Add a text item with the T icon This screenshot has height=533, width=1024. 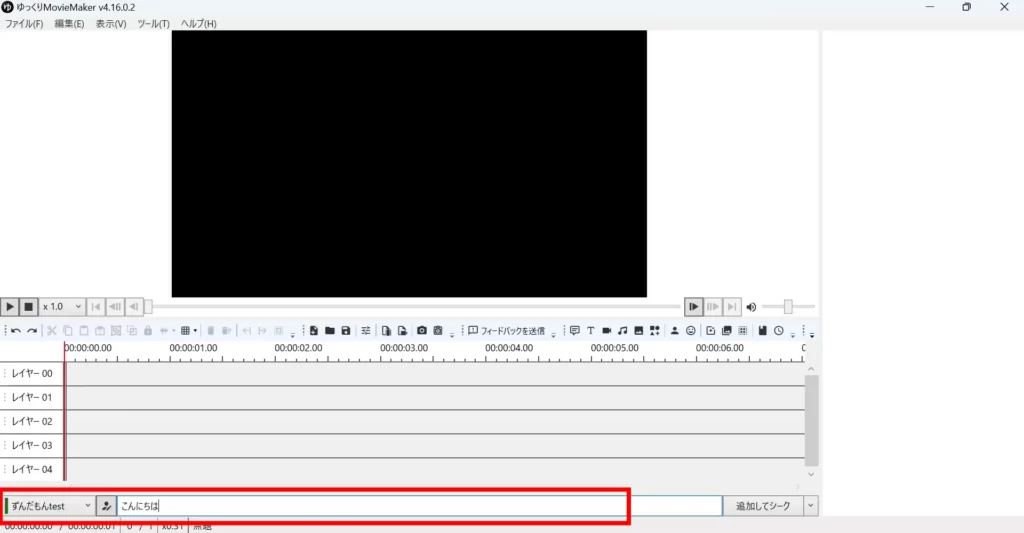590,331
